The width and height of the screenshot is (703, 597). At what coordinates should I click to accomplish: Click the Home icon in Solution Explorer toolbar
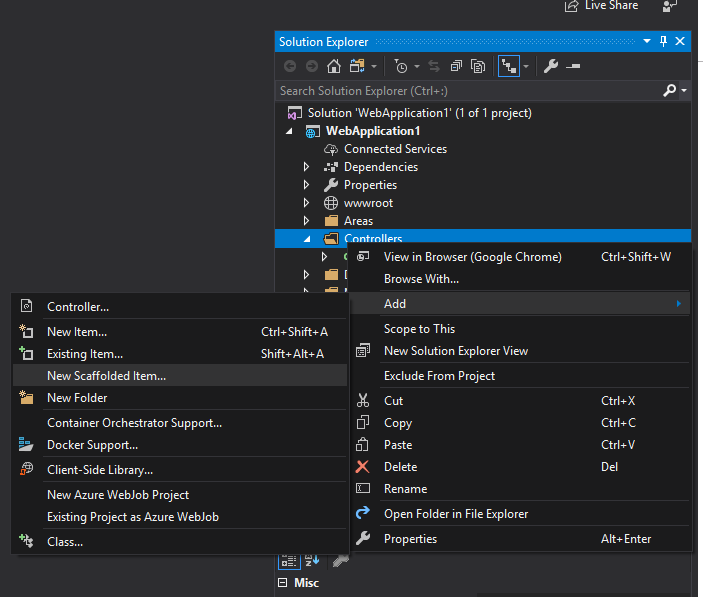(334, 66)
